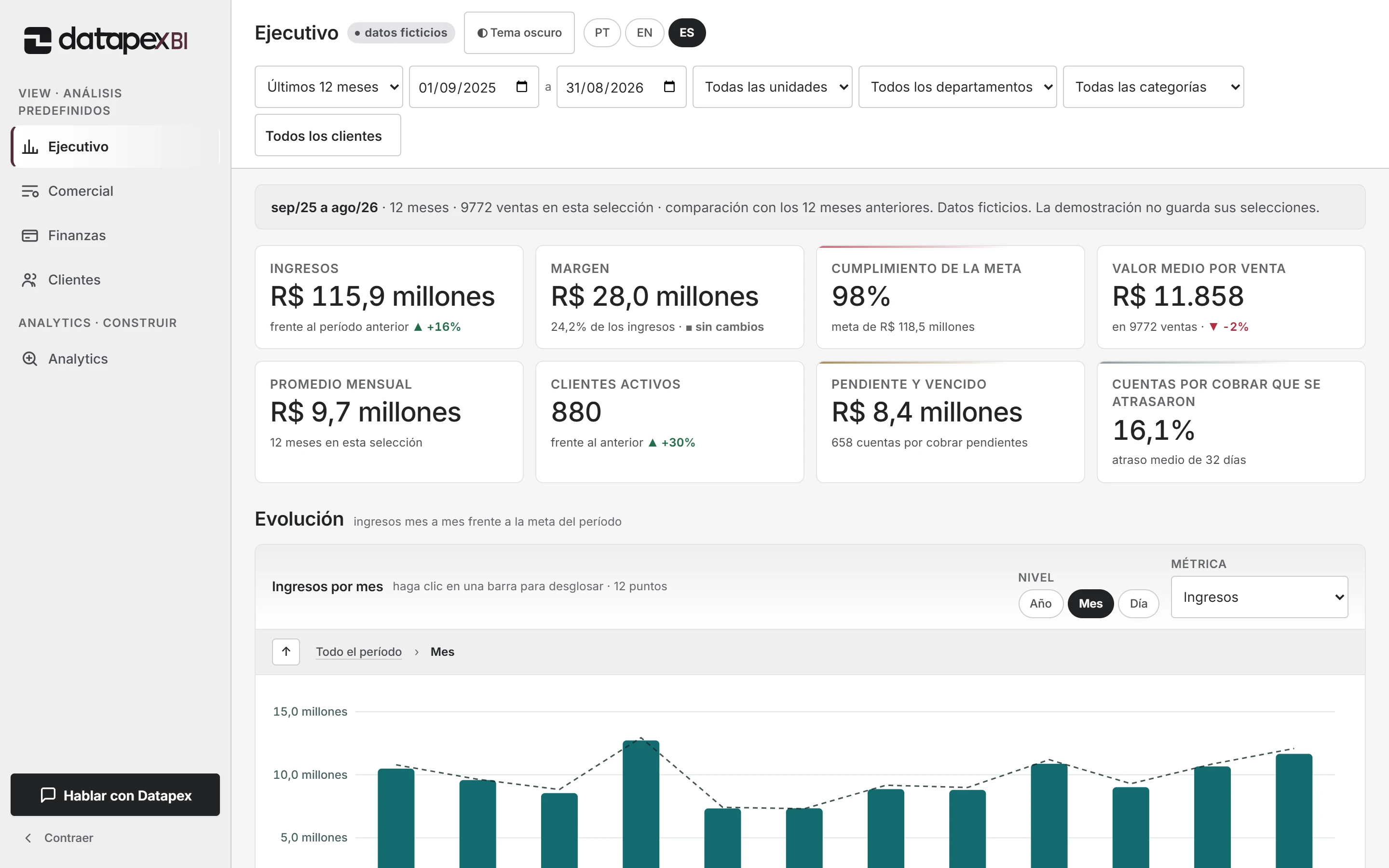The width and height of the screenshot is (1389, 868).
Task: Open the calendar picker for end date 31/08/2026
Action: 669,87
